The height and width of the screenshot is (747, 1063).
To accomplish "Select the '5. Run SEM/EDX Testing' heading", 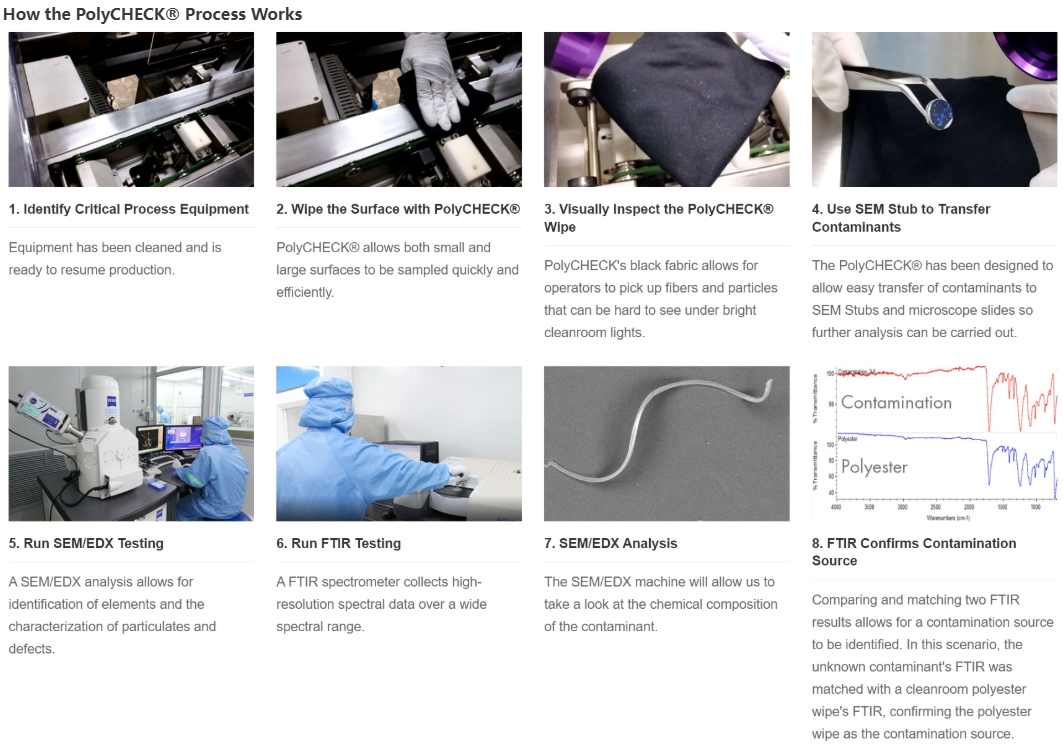I will pyautogui.click(x=86, y=543).
